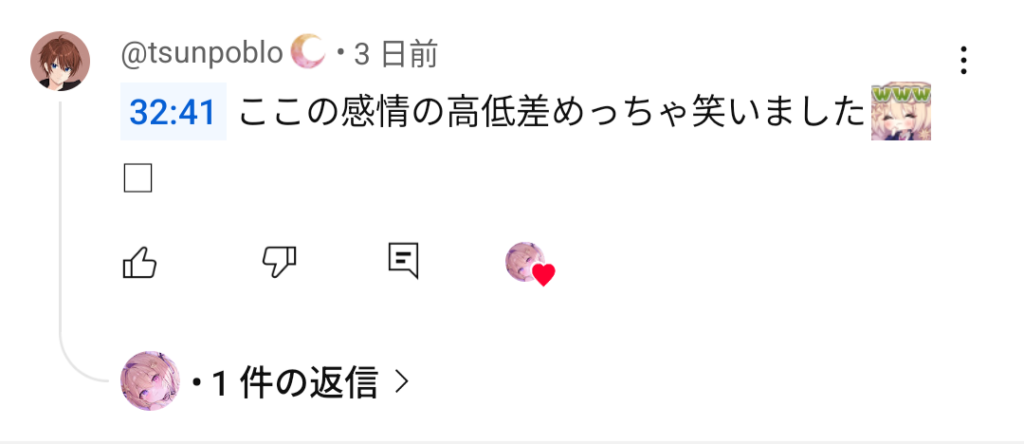Click the creator heart badge
The width and height of the screenshot is (1024, 444).
pos(530,264)
